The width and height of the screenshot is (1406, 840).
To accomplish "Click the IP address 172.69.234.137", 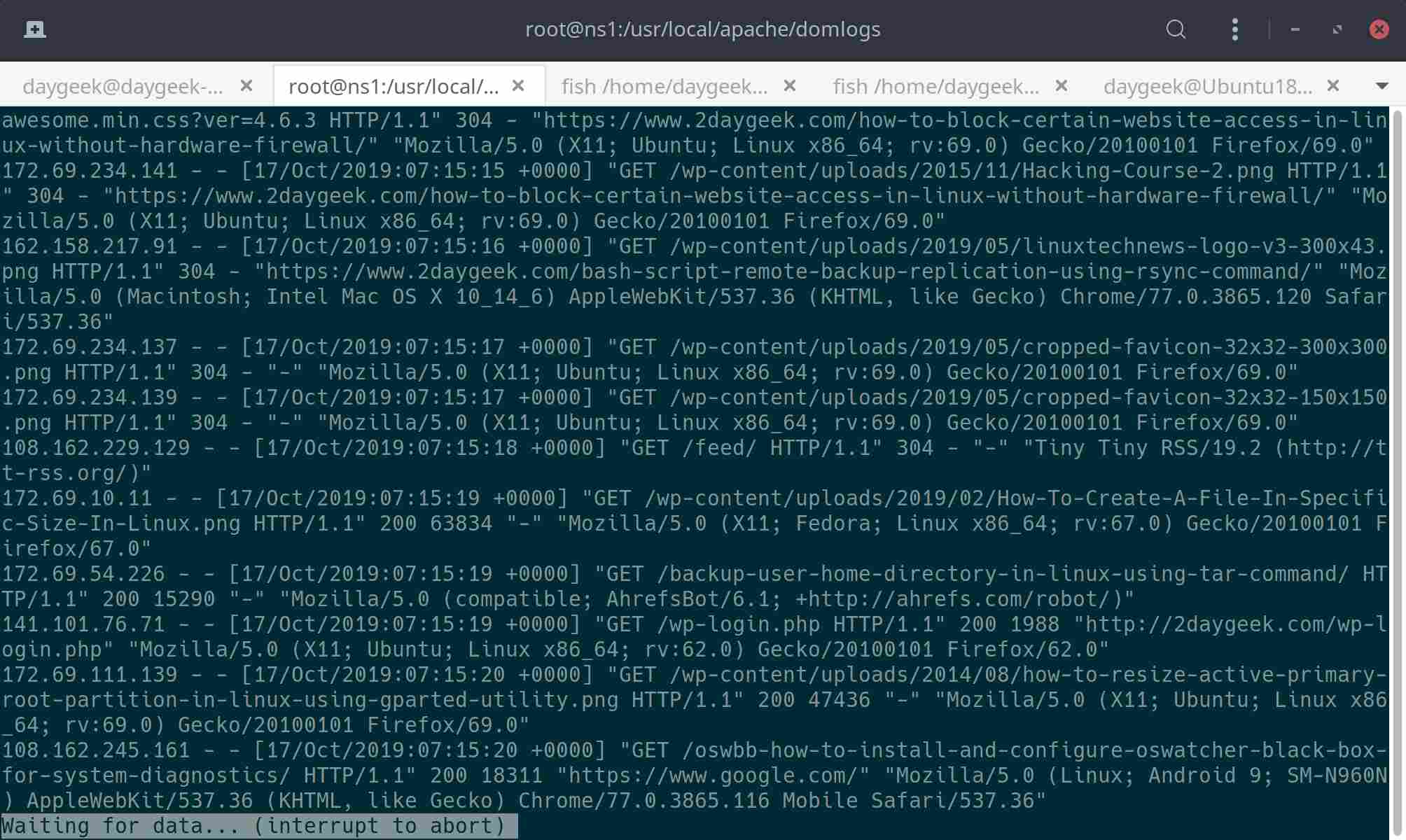I will pos(90,347).
